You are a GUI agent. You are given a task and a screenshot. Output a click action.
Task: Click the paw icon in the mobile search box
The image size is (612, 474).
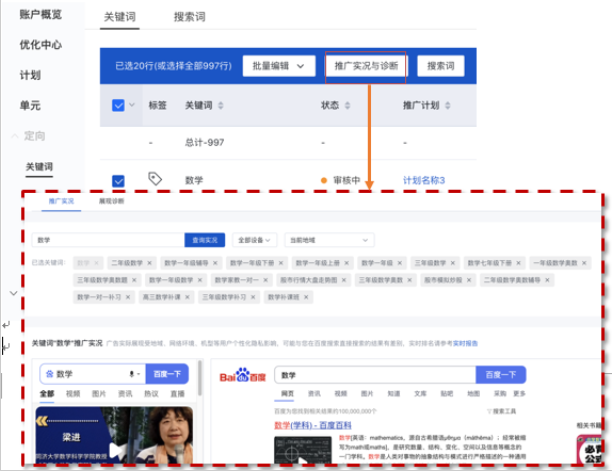(50, 374)
